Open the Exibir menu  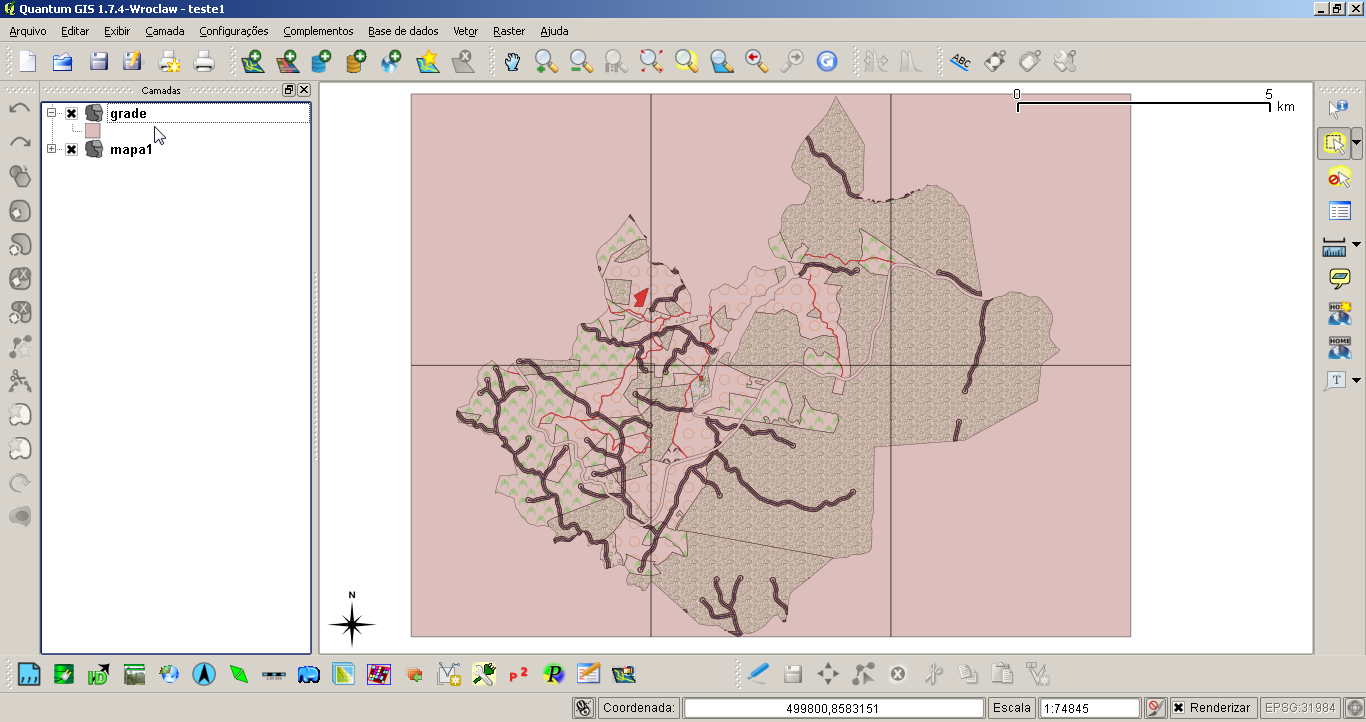pyautogui.click(x=117, y=31)
